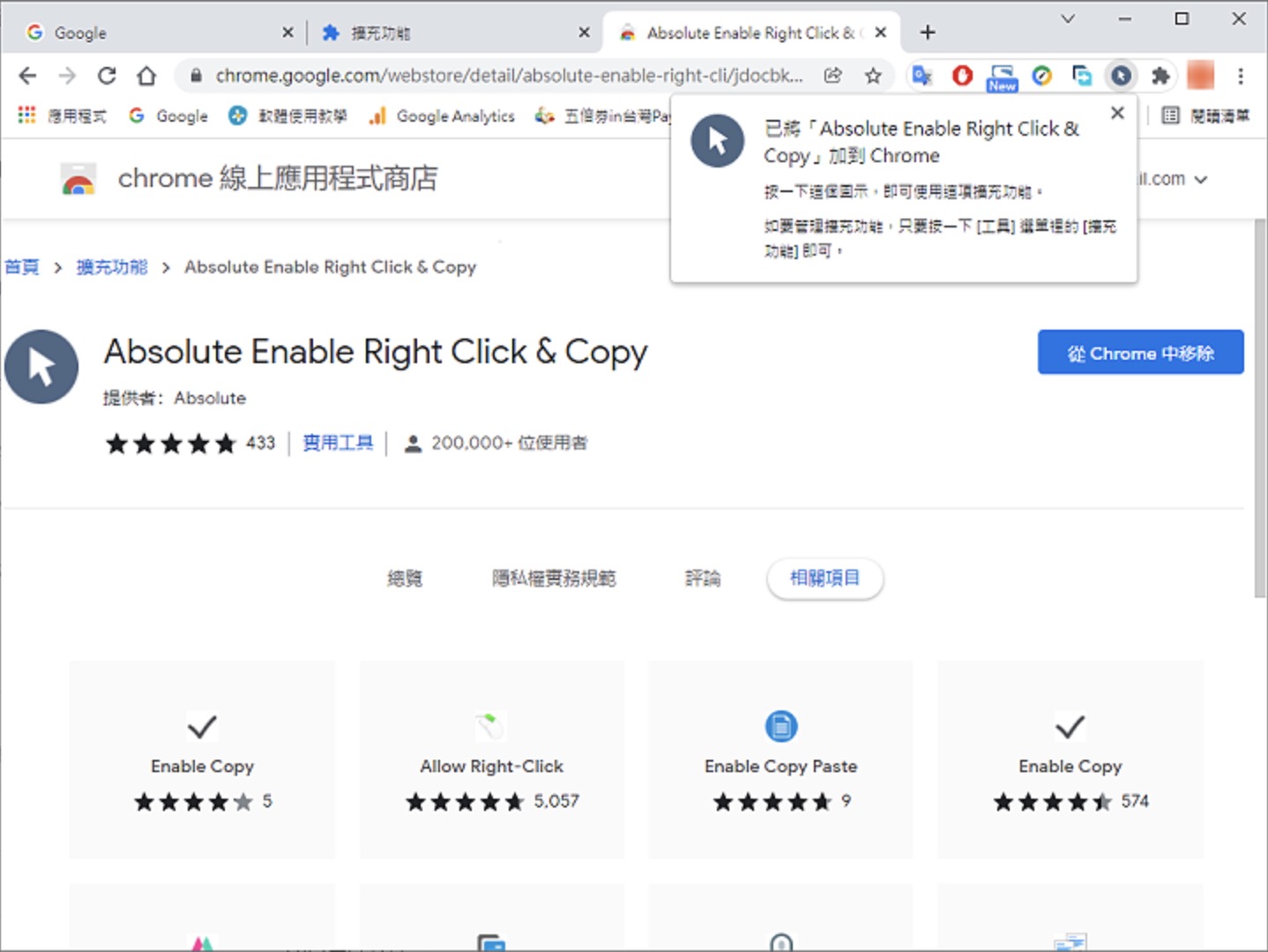This screenshot has height=952, width=1268.
Task: Open the 評論 reviews tab
Action: pos(703,578)
